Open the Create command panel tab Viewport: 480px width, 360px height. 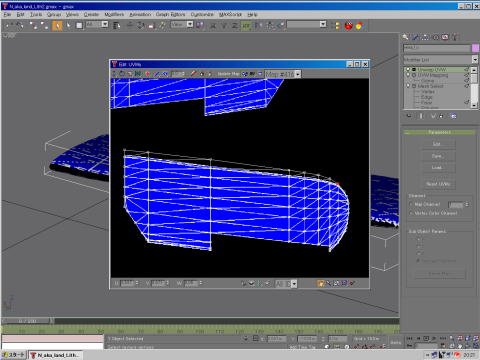point(405,37)
